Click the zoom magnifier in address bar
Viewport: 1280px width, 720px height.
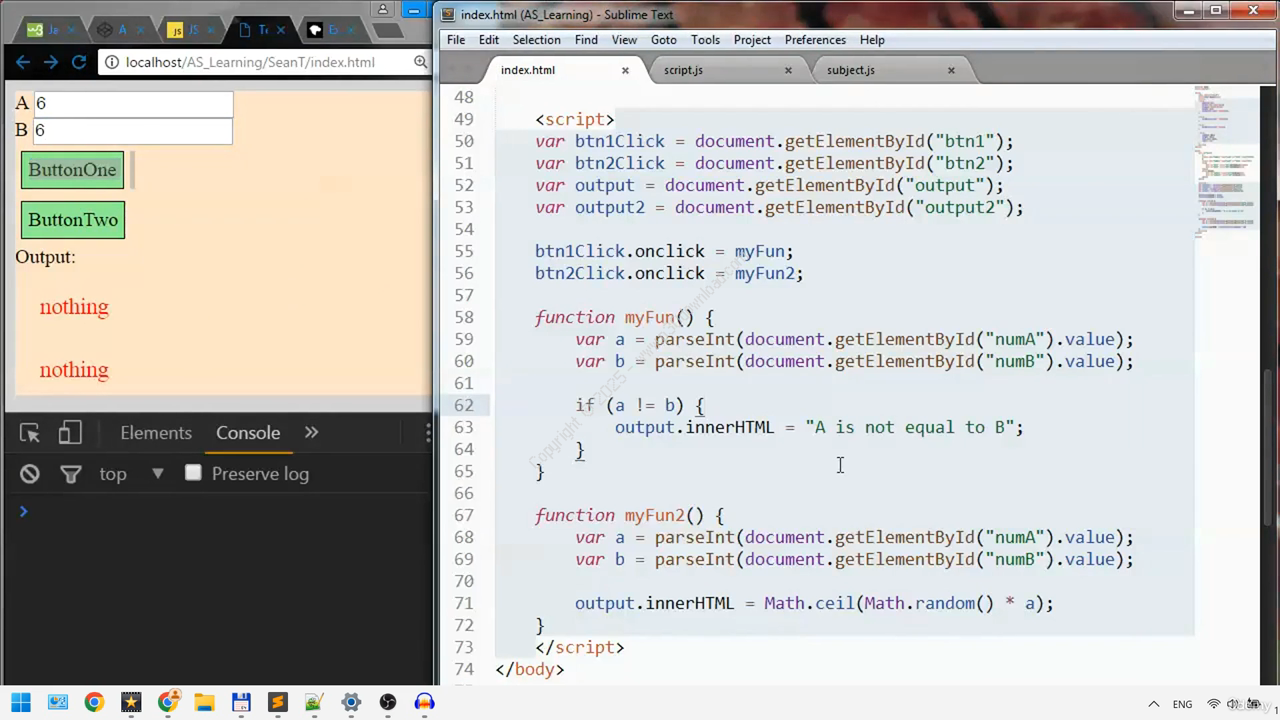[421, 62]
